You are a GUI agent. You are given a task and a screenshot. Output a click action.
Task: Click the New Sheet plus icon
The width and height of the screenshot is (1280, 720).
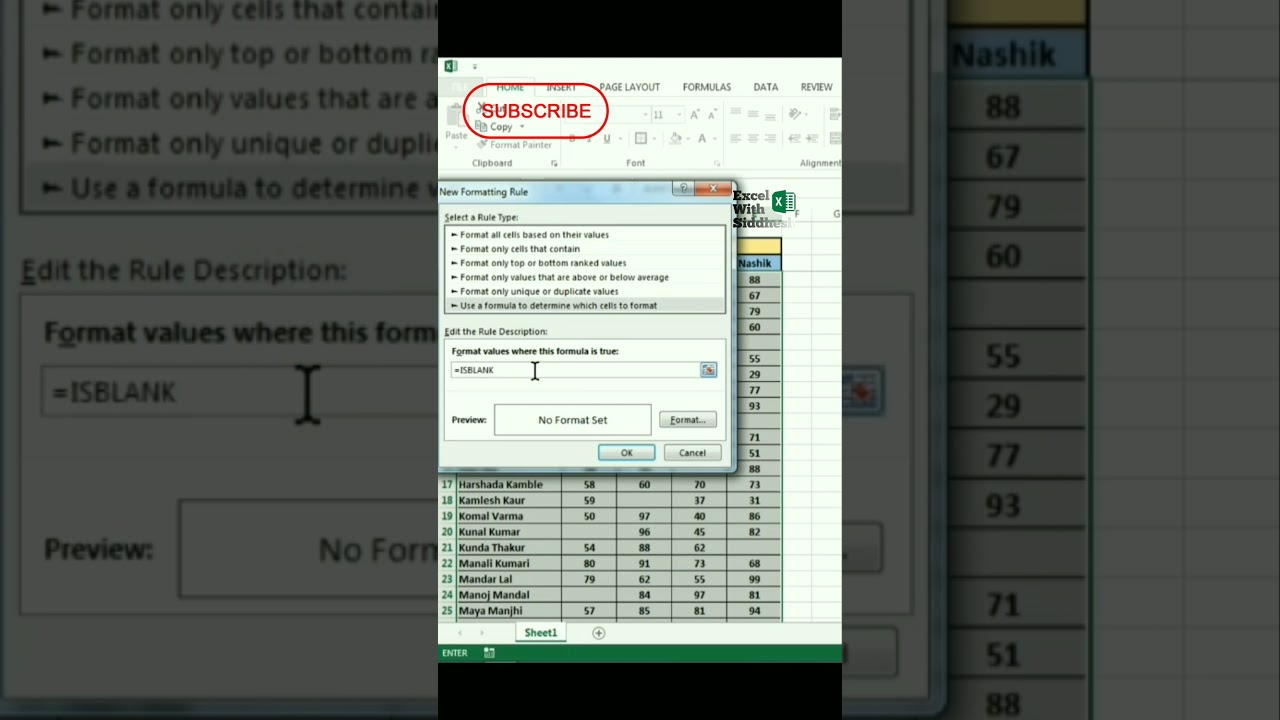[599, 633]
